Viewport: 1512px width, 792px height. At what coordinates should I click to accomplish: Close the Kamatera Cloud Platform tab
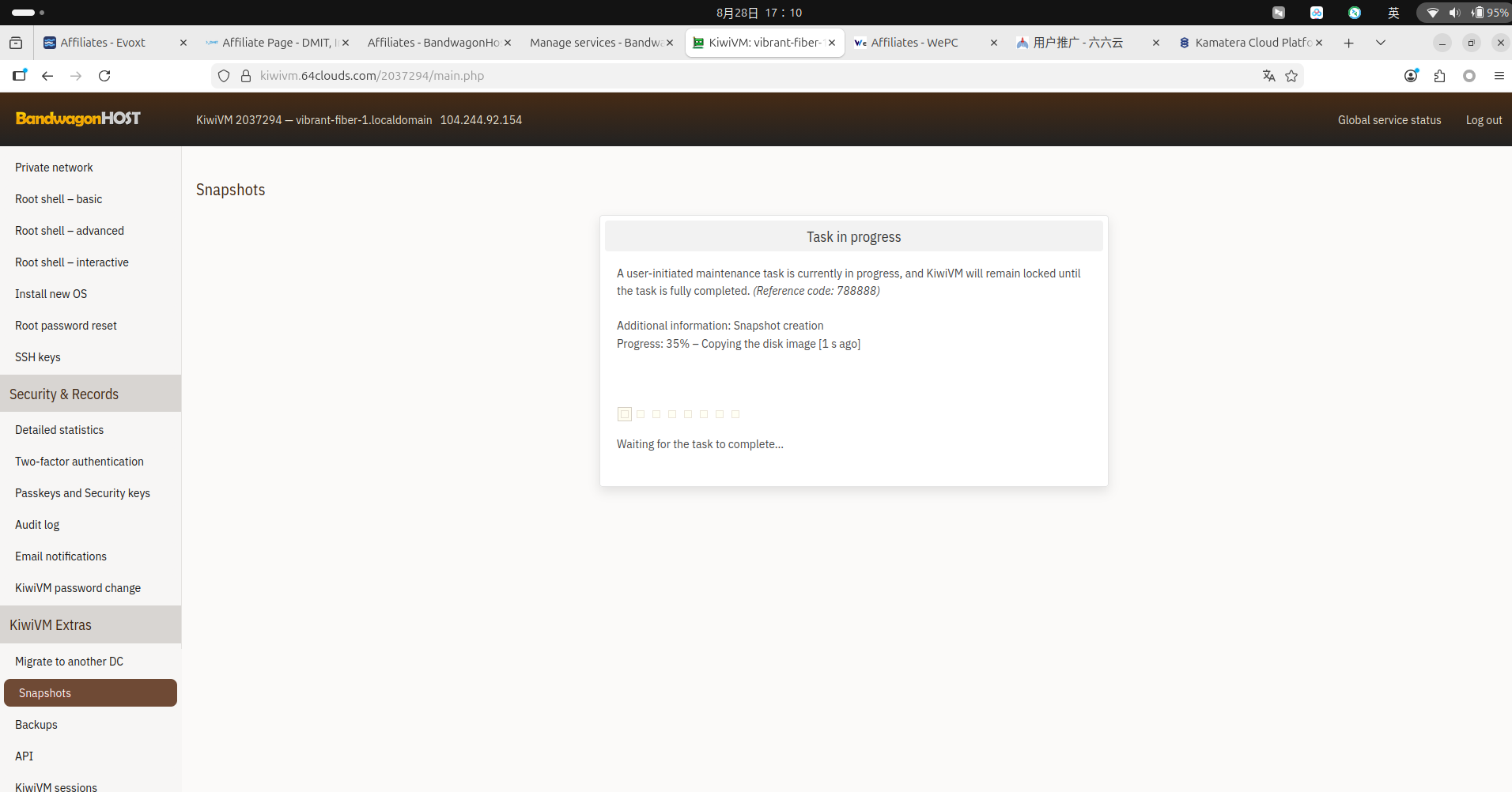[x=1319, y=43]
